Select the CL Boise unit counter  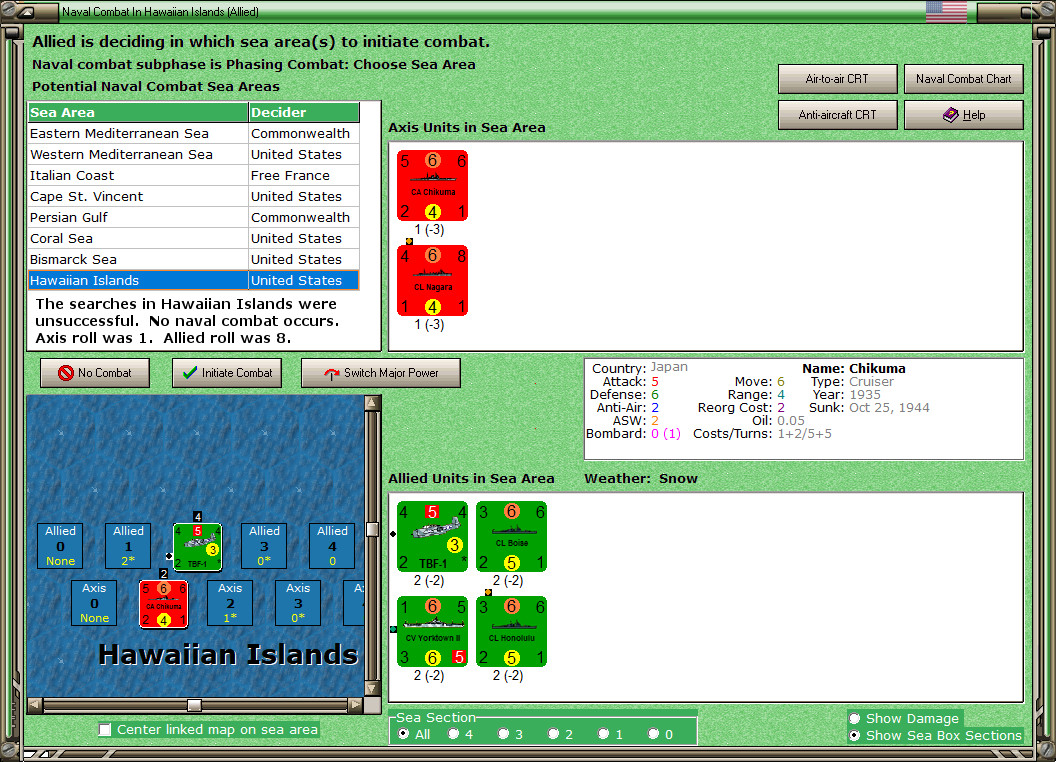click(511, 536)
